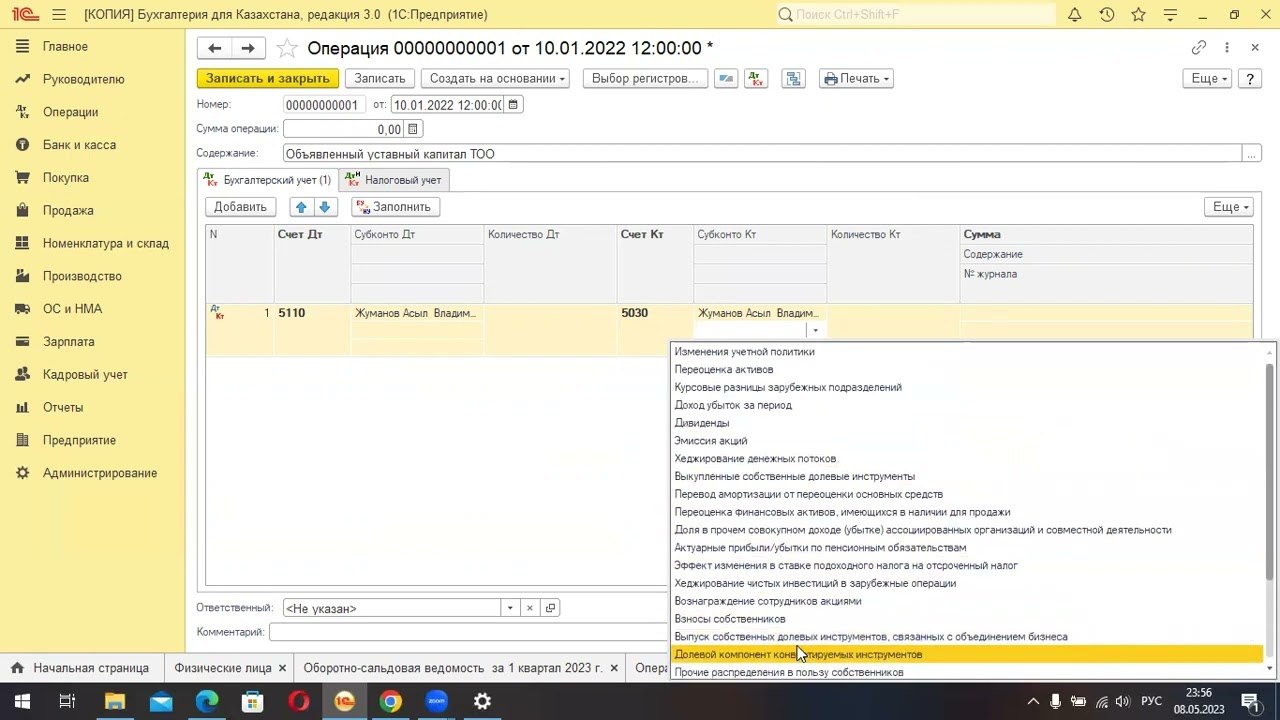Switch to Налоговый учет tab
The width and height of the screenshot is (1280, 720).
point(393,180)
